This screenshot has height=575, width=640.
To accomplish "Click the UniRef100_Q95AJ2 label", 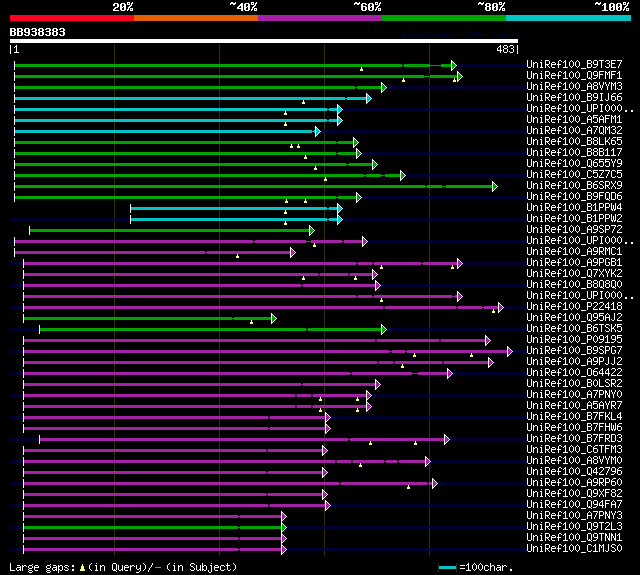I will tap(574, 318).
